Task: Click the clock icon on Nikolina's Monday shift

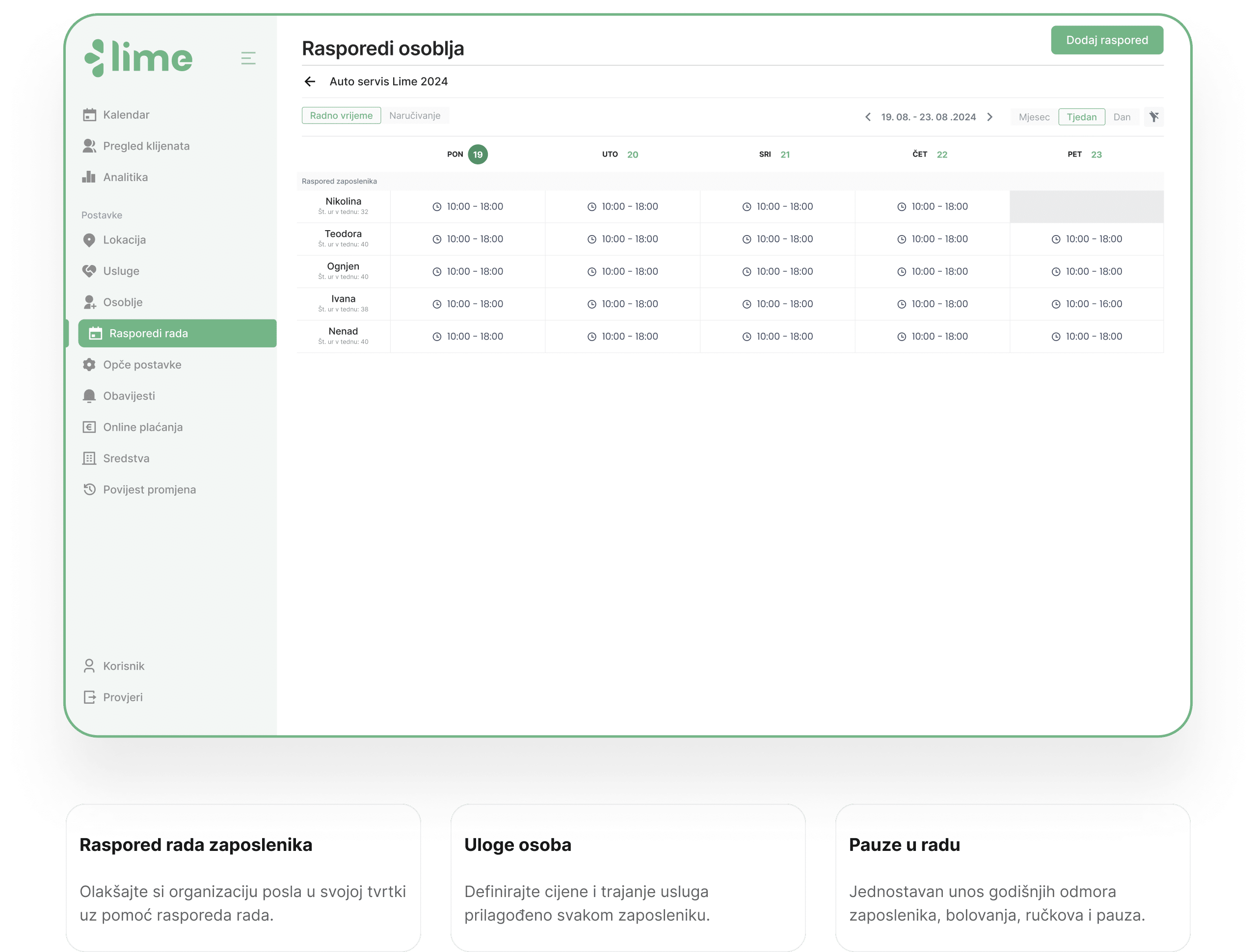Action: click(437, 207)
